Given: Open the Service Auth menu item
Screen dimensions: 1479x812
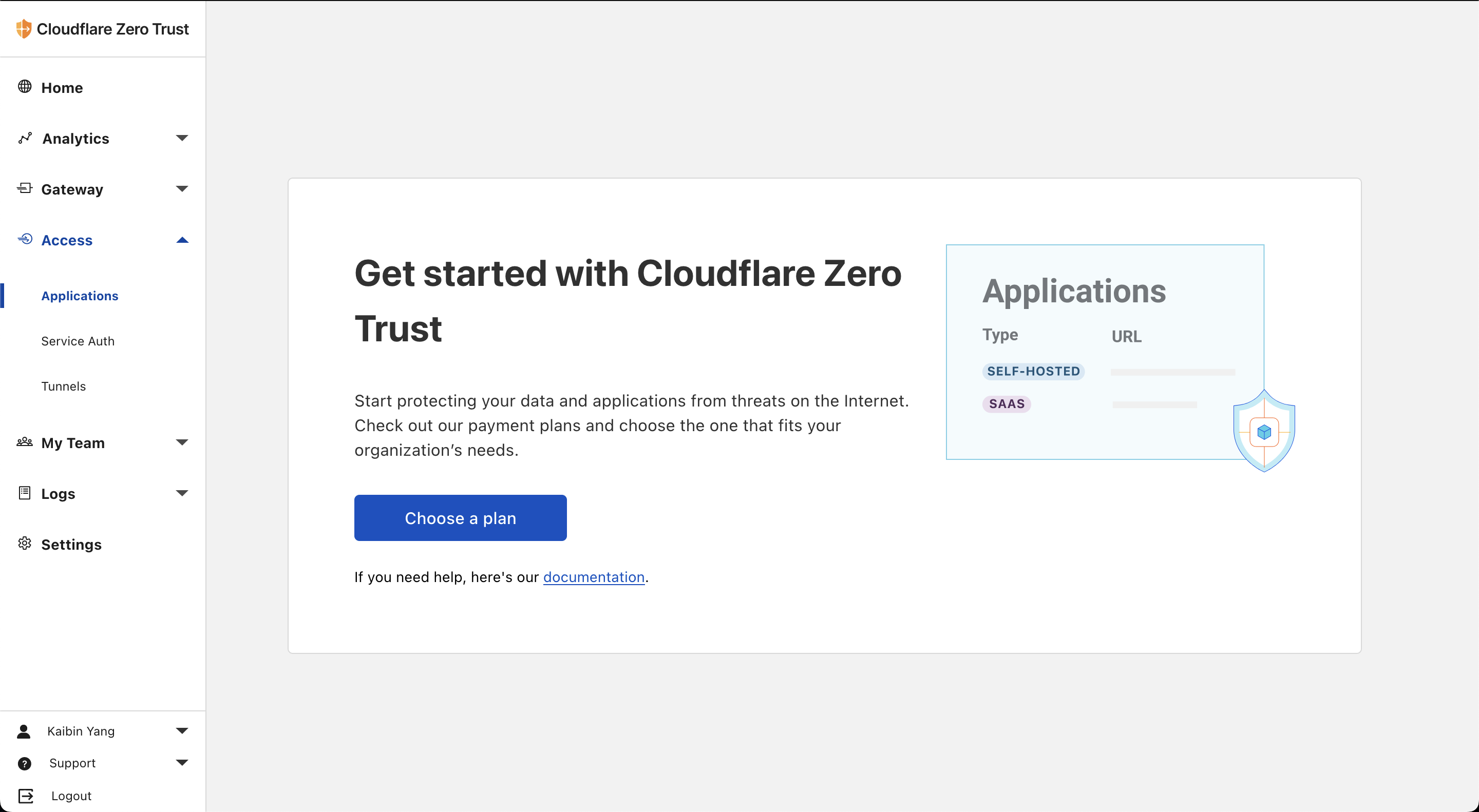Looking at the screenshot, I should tap(78, 341).
